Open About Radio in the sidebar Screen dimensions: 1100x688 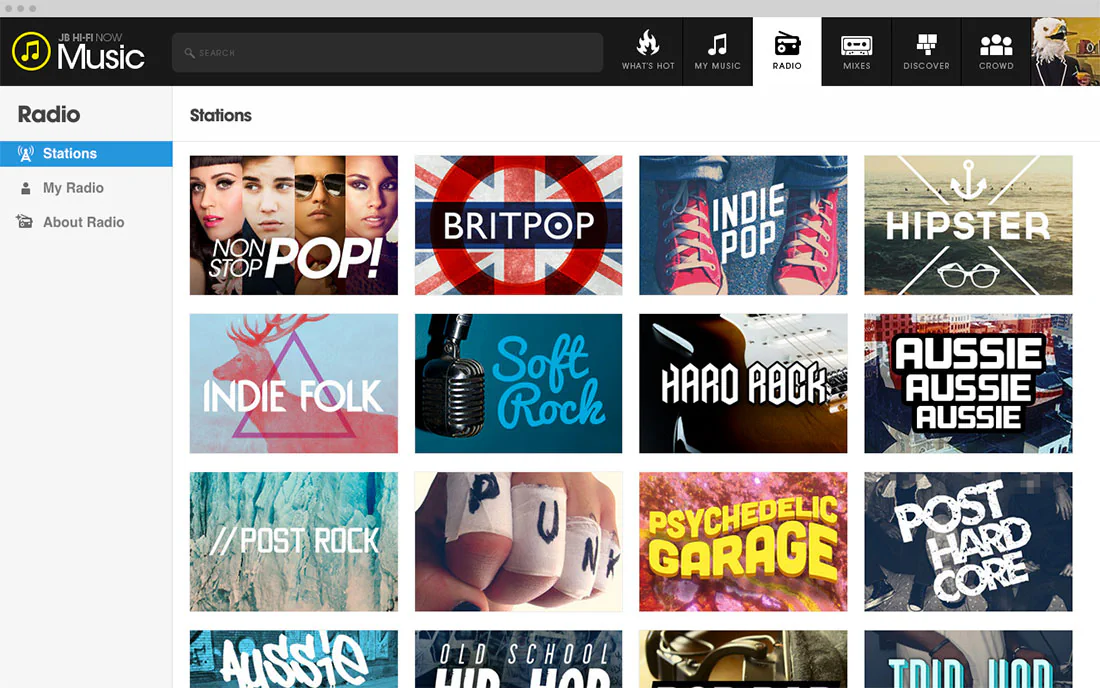(86, 222)
